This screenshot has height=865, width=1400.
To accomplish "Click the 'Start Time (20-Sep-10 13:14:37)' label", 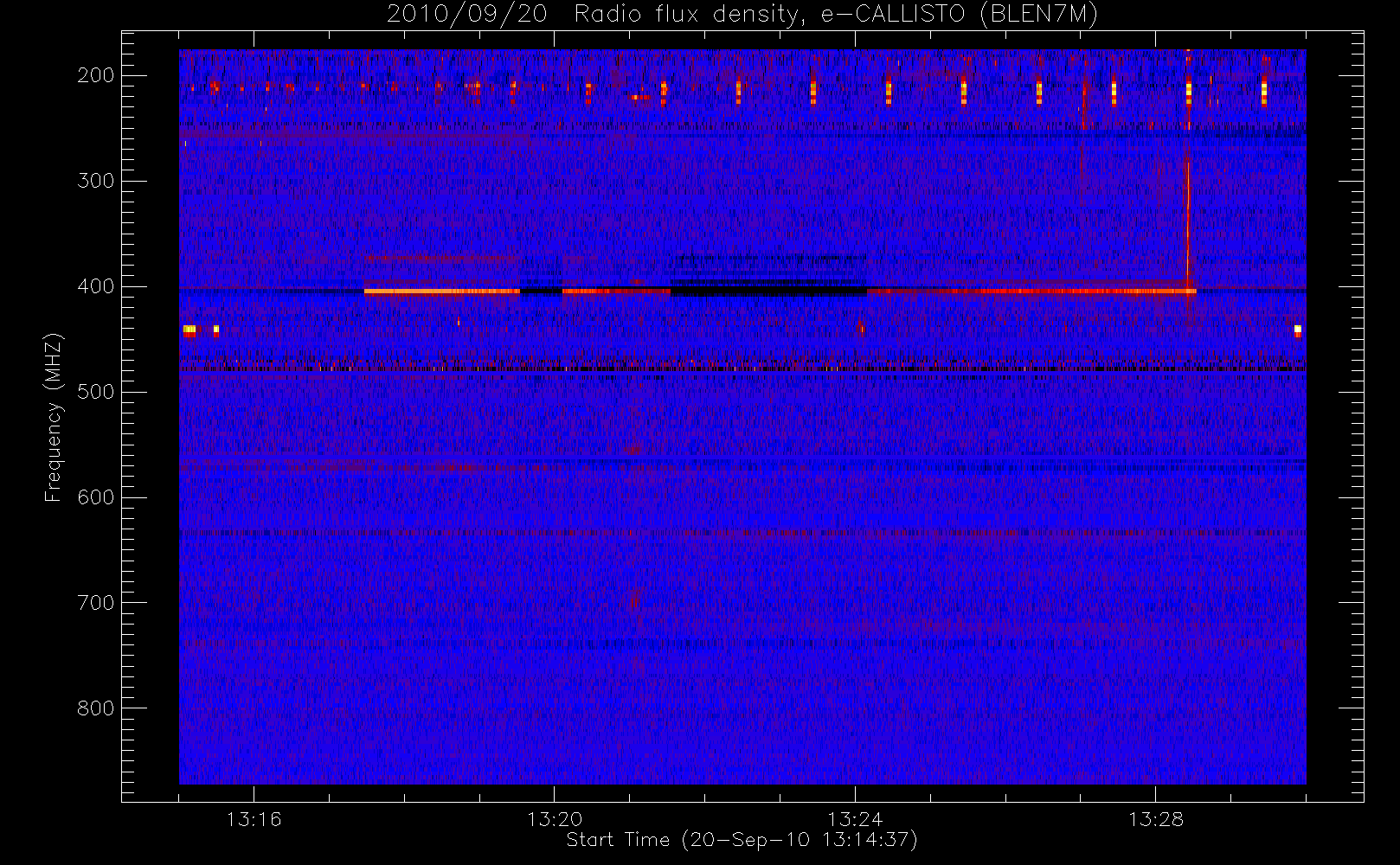I will pyautogui.click(x=742, y=840).
